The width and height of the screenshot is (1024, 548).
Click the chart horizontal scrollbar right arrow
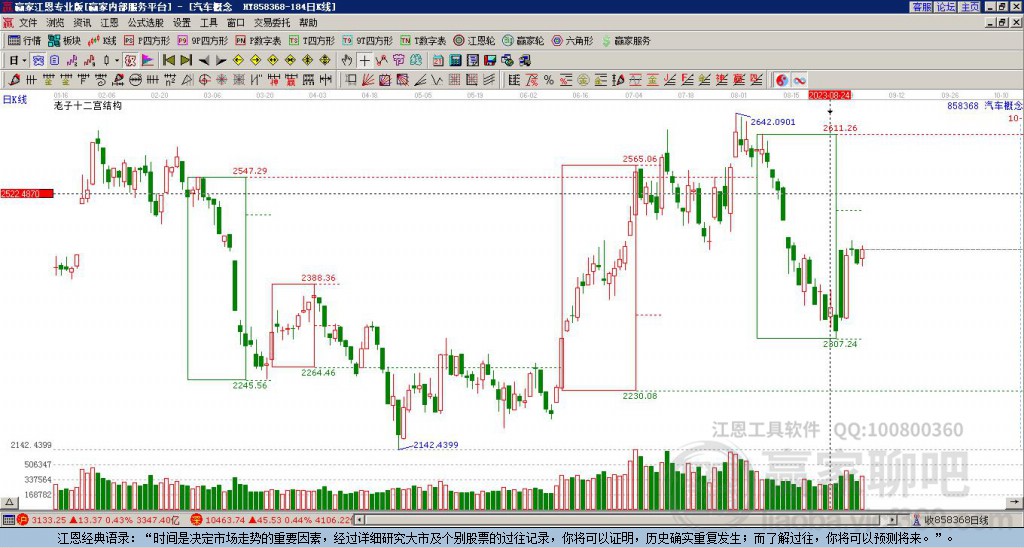coord(893,520)
